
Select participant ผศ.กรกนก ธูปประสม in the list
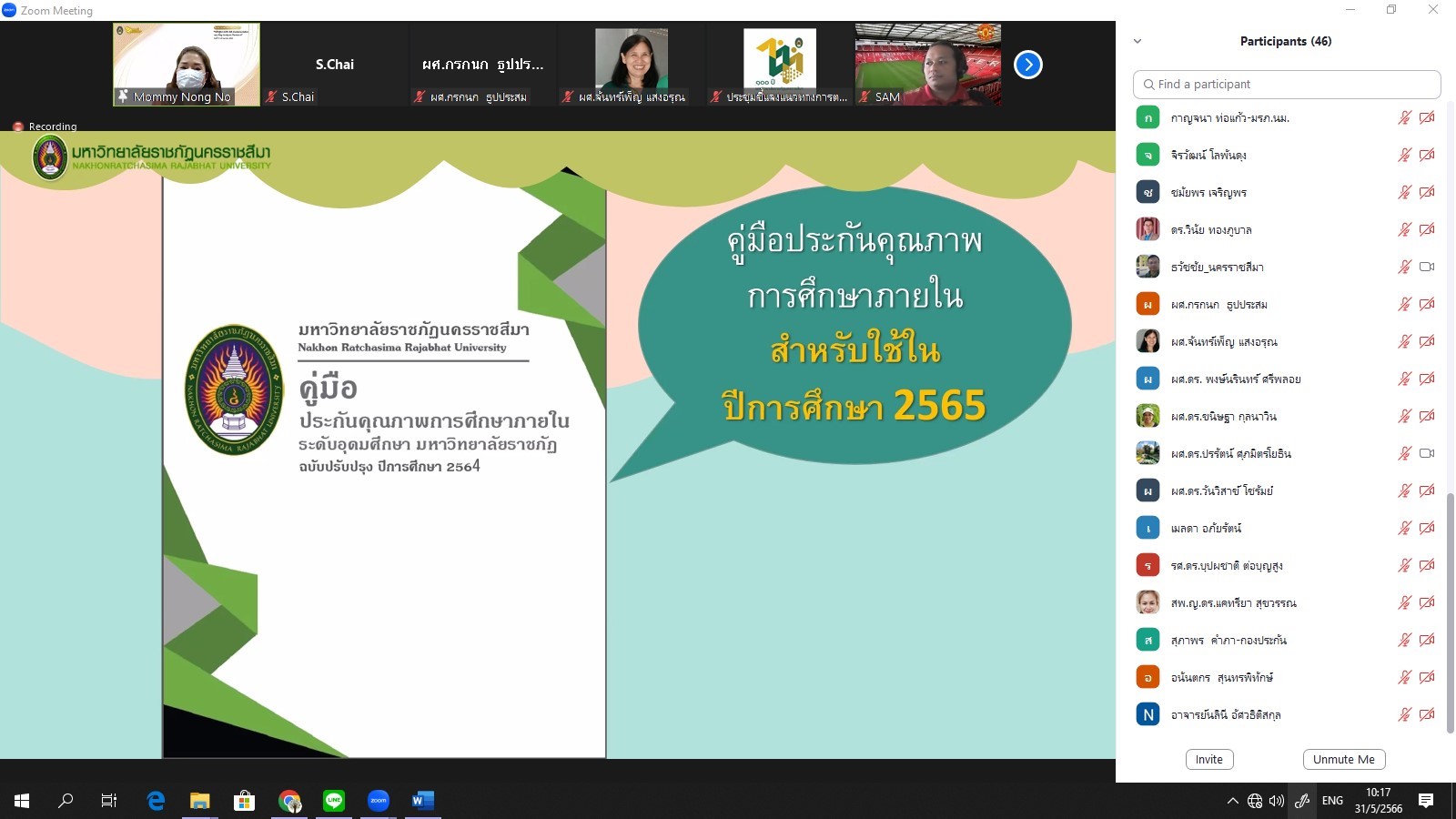click(x=1218, y=304)
